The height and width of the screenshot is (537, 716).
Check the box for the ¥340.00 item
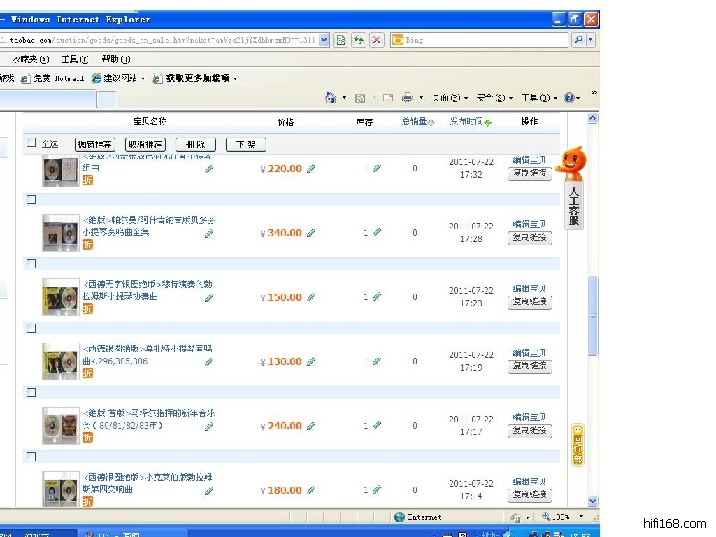point(31,199)
